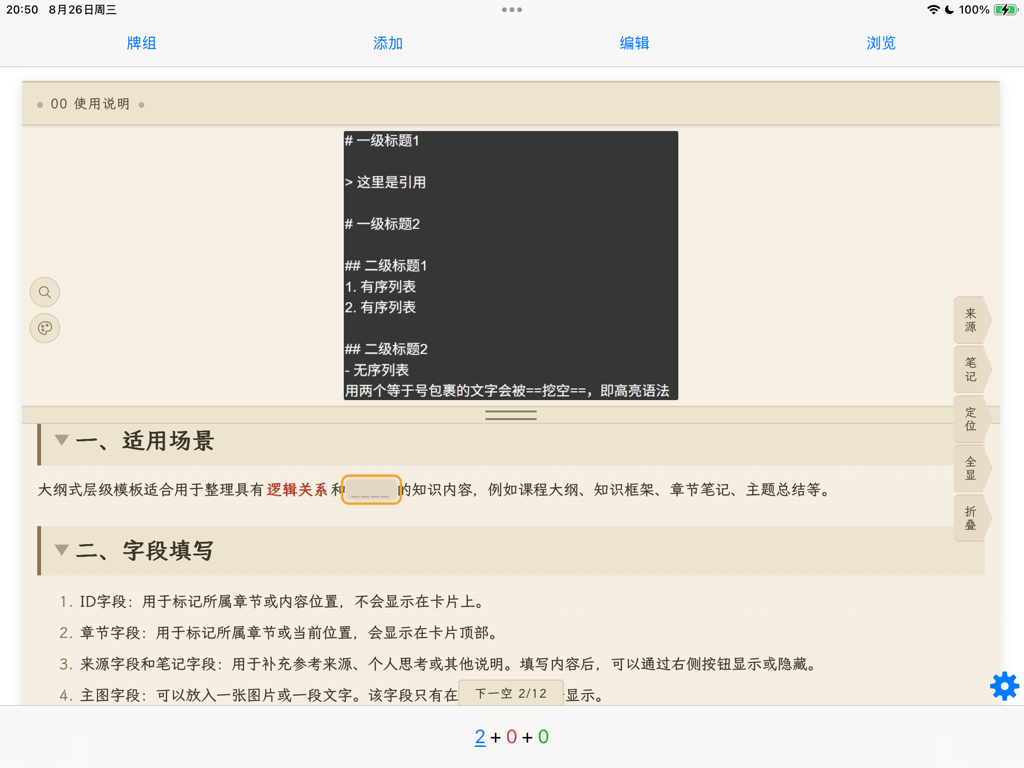Open the 浏览 browse tab
The width and height of the screenshot is (1024, 768).
[881, 43]
